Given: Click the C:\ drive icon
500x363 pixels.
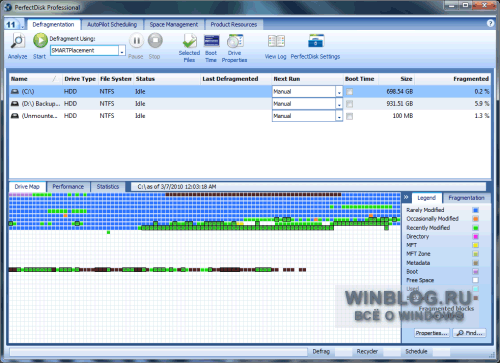Looking at the screenshot, I should 15,91.
